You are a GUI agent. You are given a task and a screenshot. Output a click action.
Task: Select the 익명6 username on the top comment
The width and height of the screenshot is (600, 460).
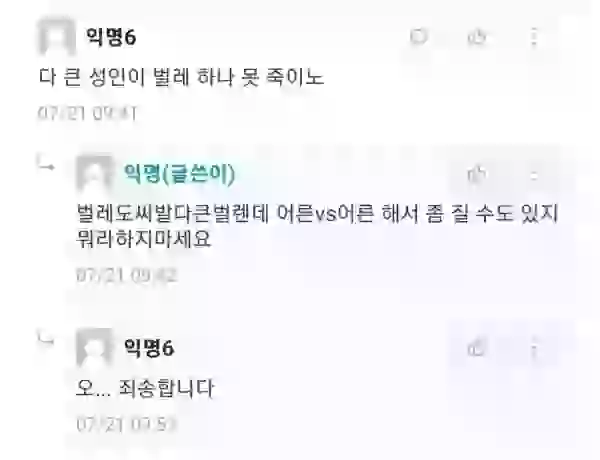pos(111,37)
